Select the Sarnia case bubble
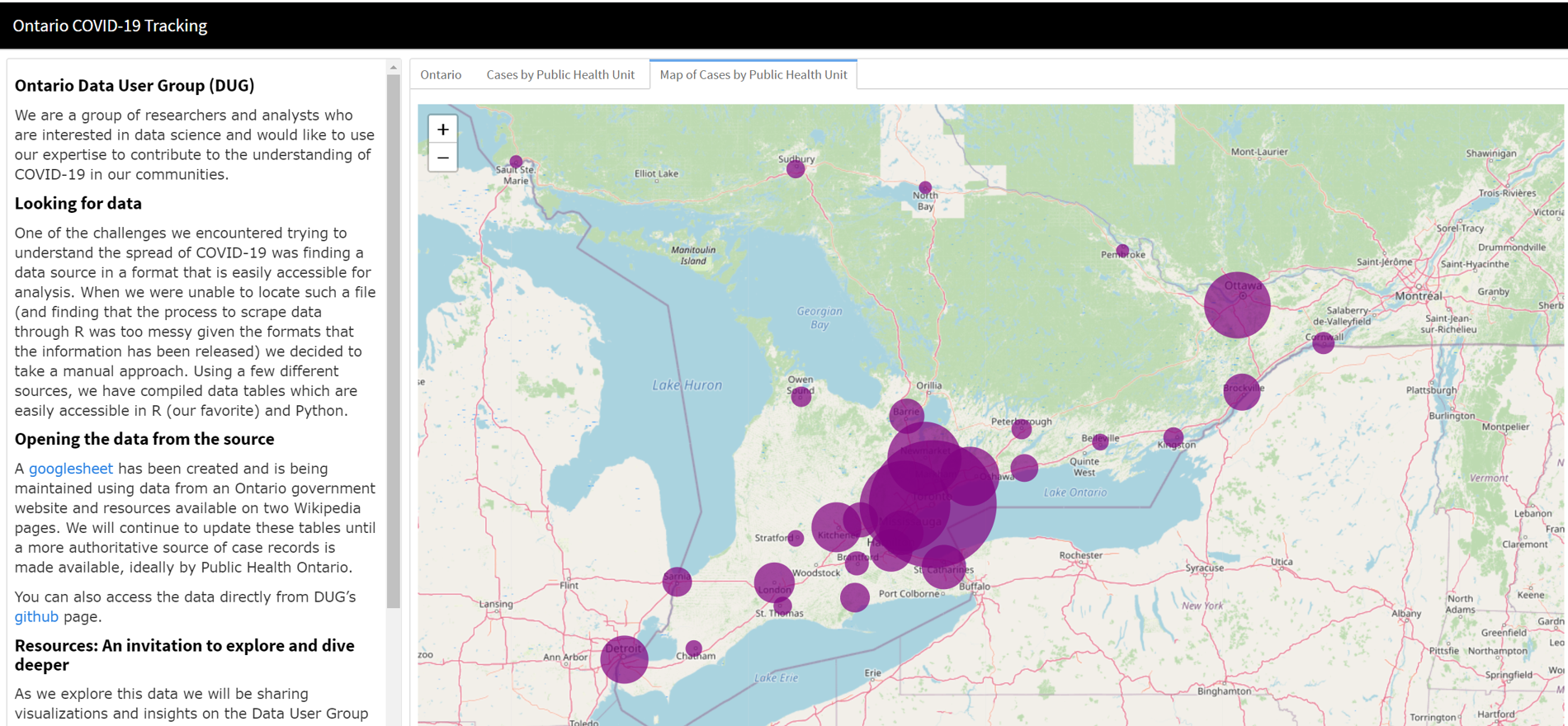 pos(677,581)
